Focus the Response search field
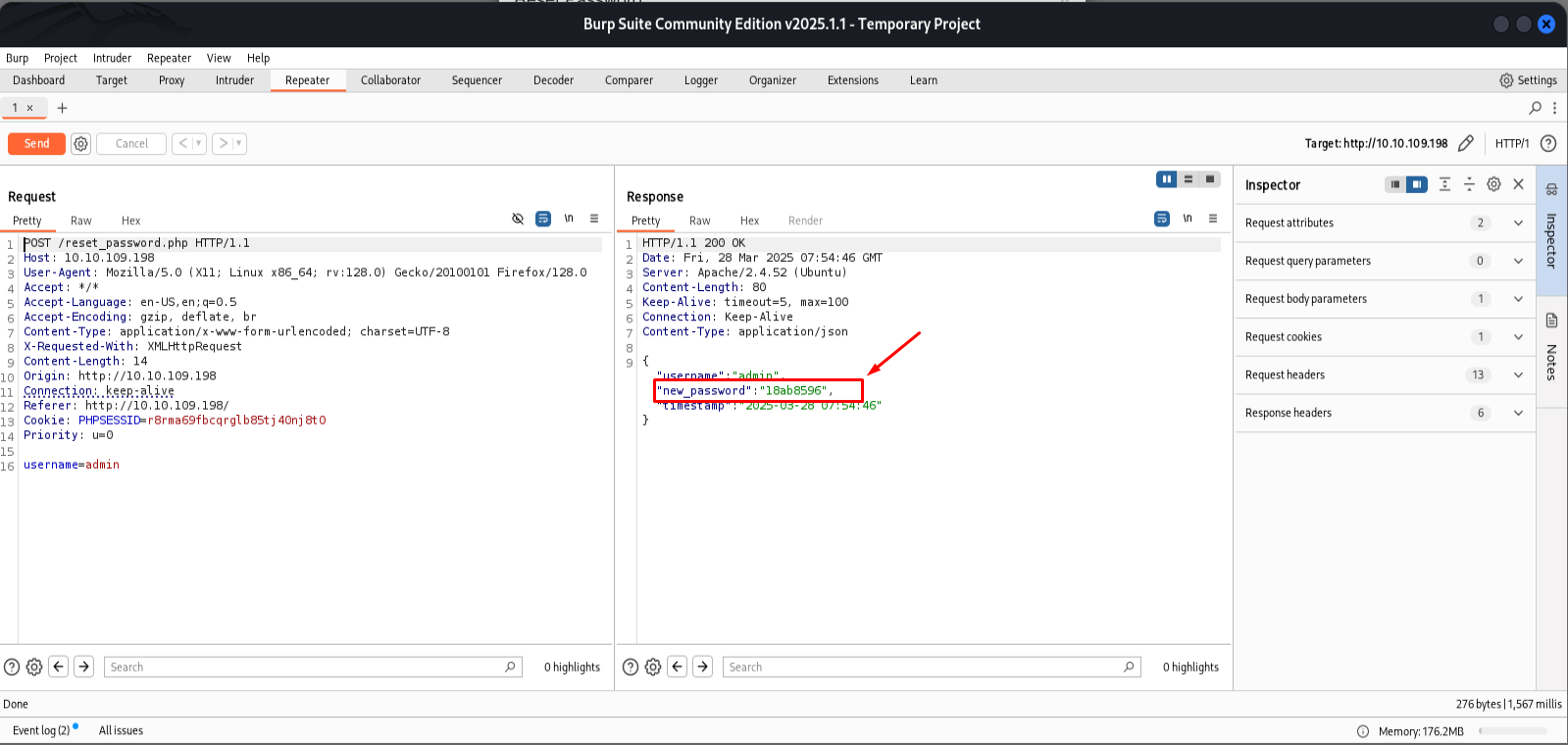 [932, 667]
